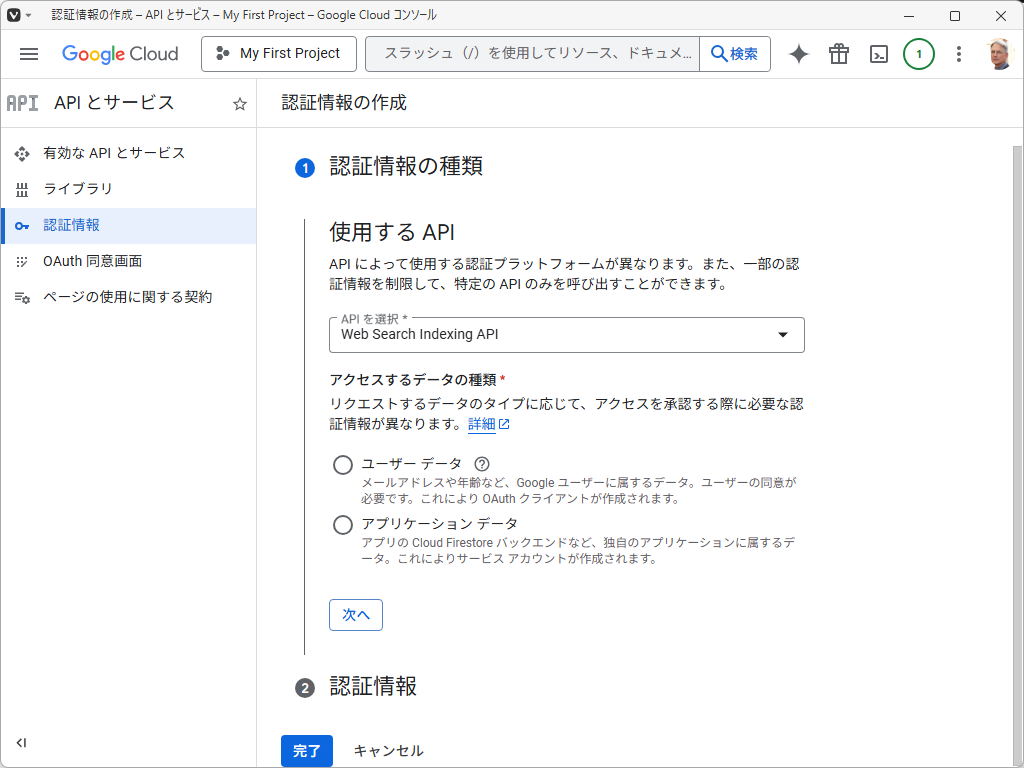Open notifications showing one pending item

pyautogui.click(x=919, y=54)
